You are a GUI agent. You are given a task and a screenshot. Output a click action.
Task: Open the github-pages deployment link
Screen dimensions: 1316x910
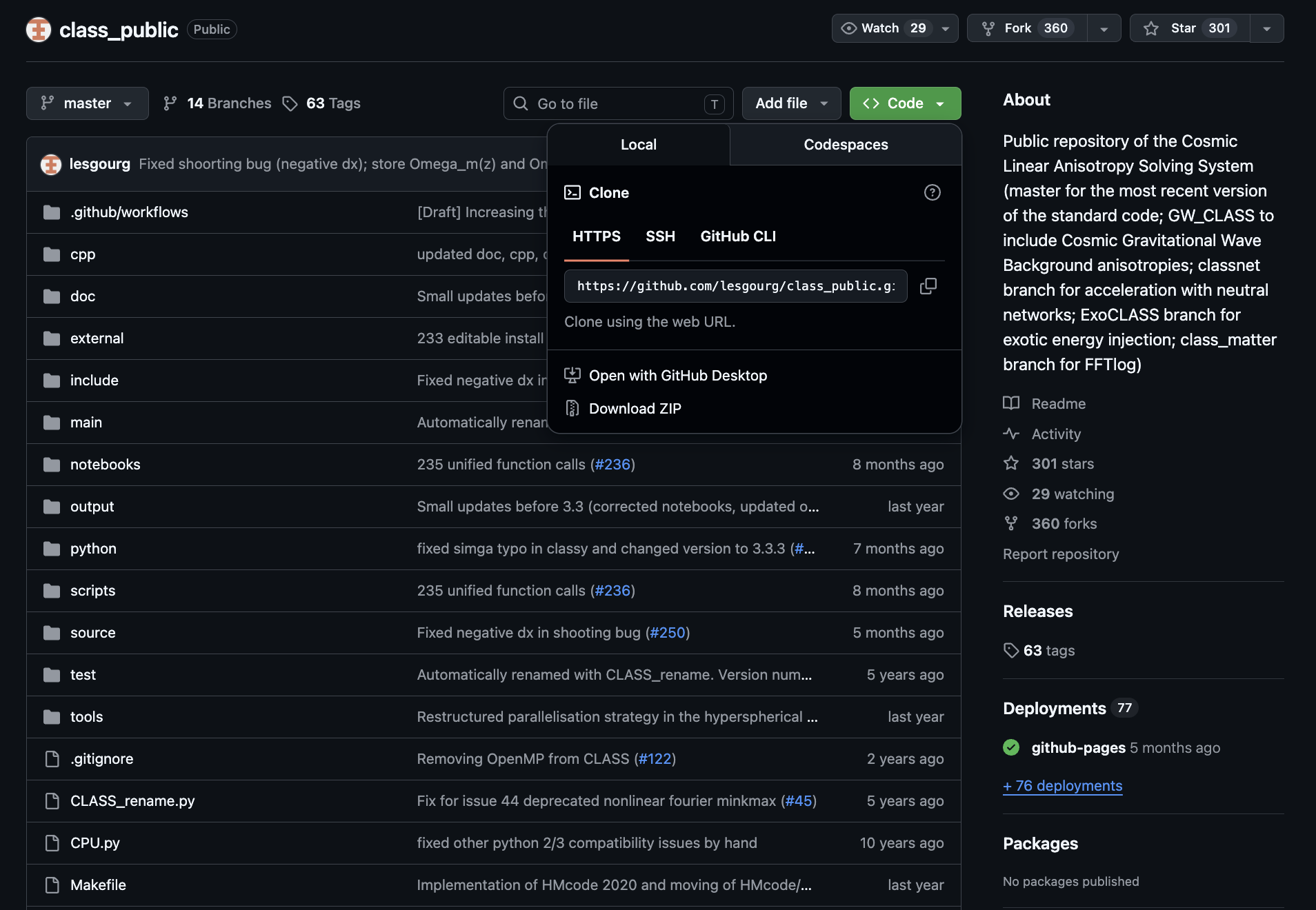(x=1079, y=747)
